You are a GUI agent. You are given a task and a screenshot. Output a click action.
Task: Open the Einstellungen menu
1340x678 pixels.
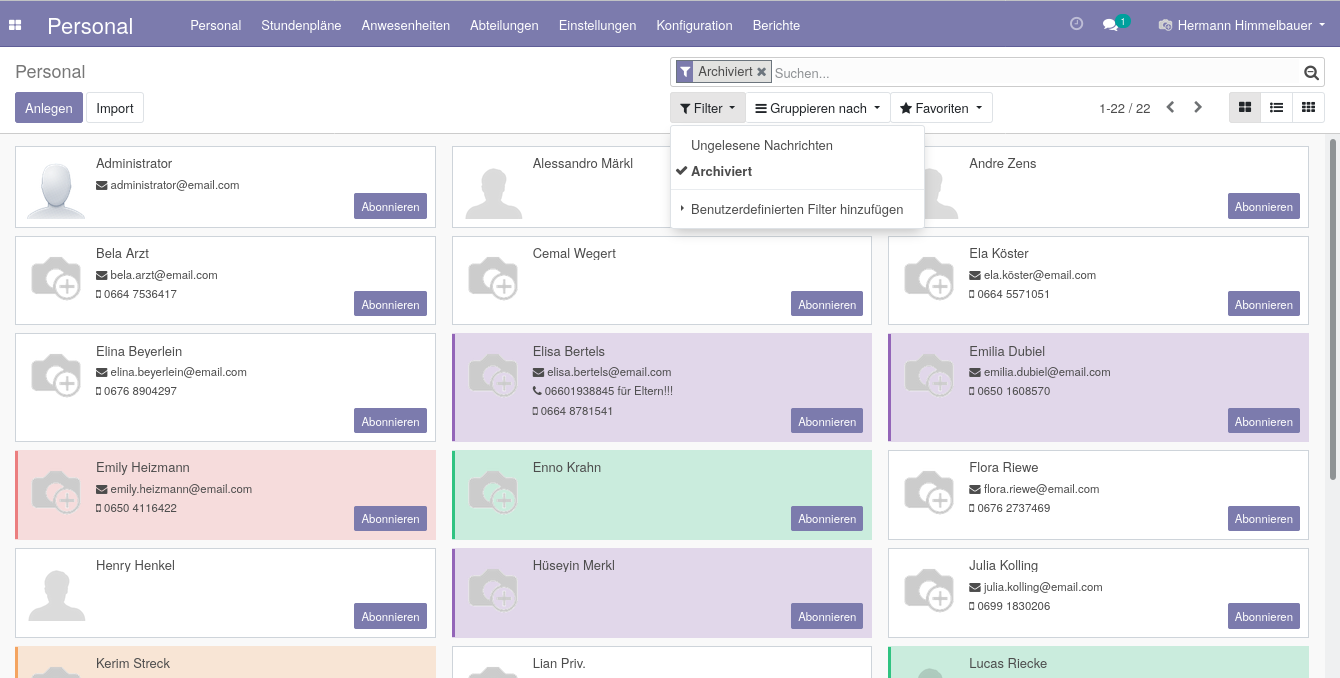pos(598,25)
